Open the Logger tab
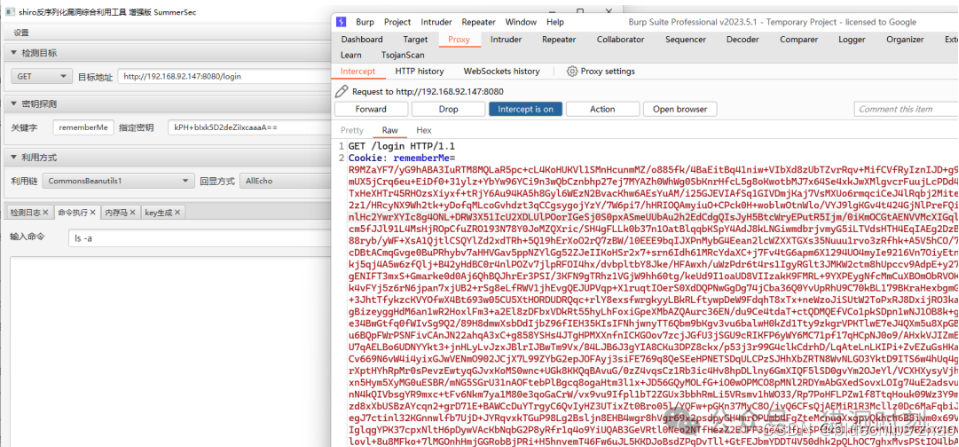The height and width of the screenshot is (447, 959). pyautogui.click(x=852, y=39)
